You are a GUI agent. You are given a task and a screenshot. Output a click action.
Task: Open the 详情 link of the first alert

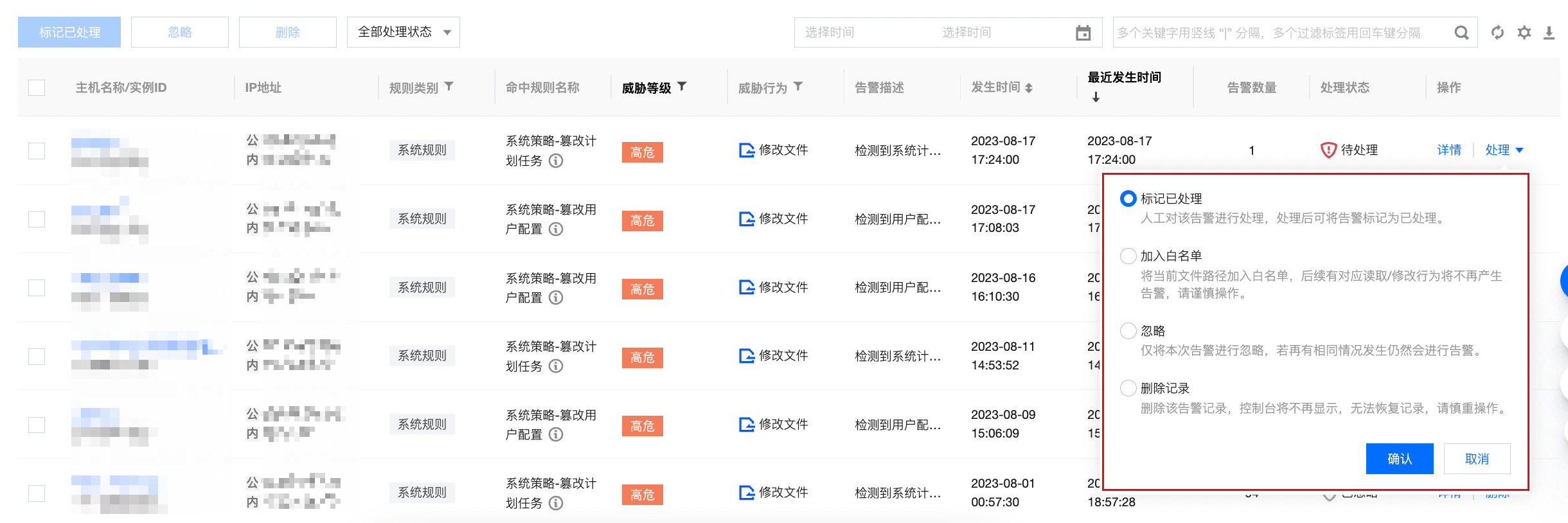click(1448, 150)
